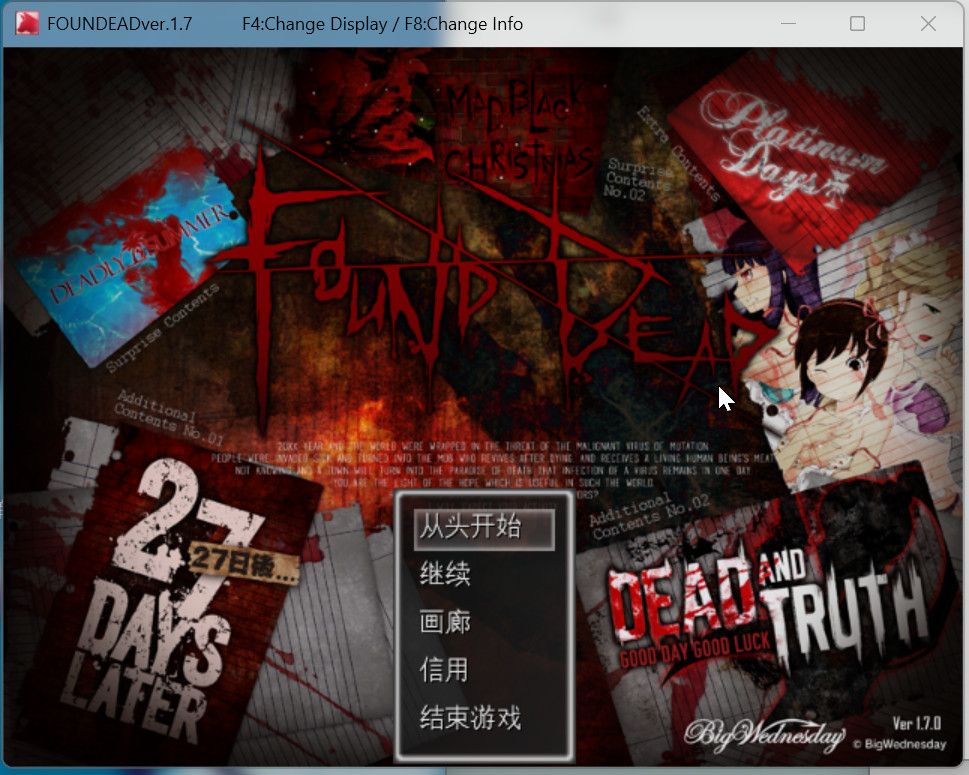Click the Ver 1.7.0 version text
969x775 pixels.
917,723
